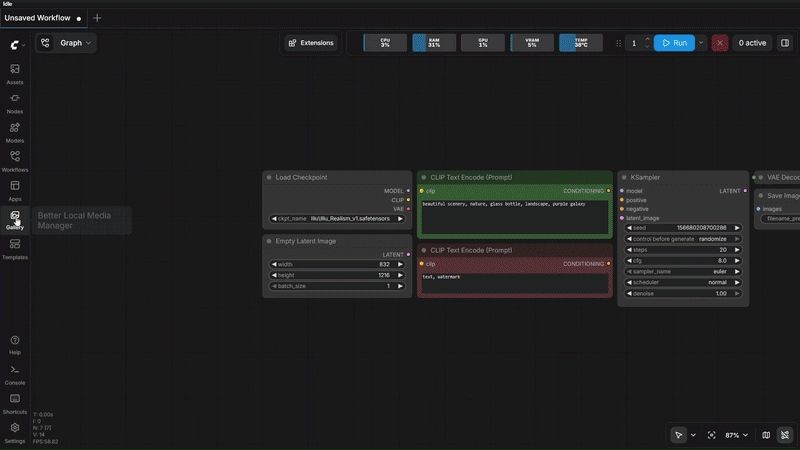Toggle link visibility icon in bottom toolbar
The width and height of the screenshot is (800, 450).
tap(785, 435)
